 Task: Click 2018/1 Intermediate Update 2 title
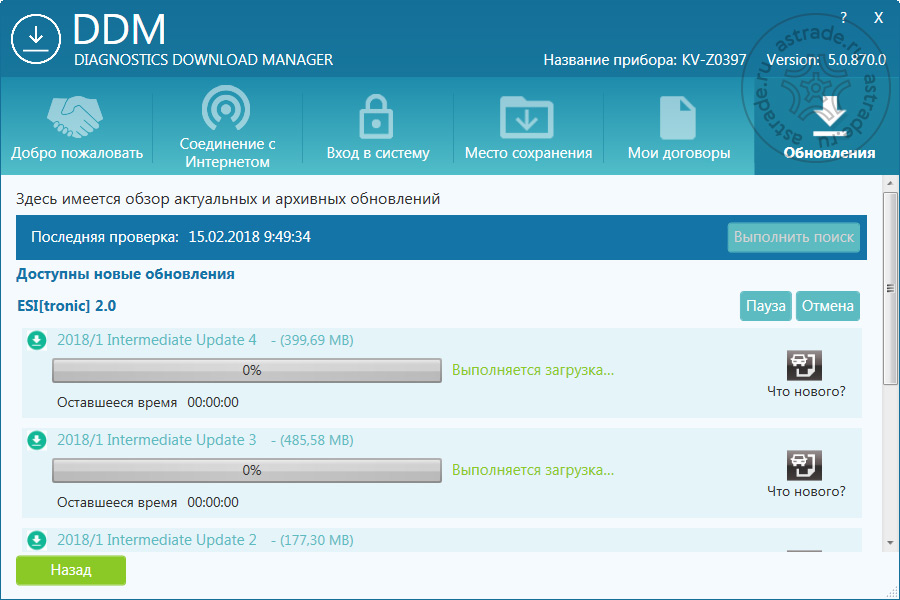157,540
